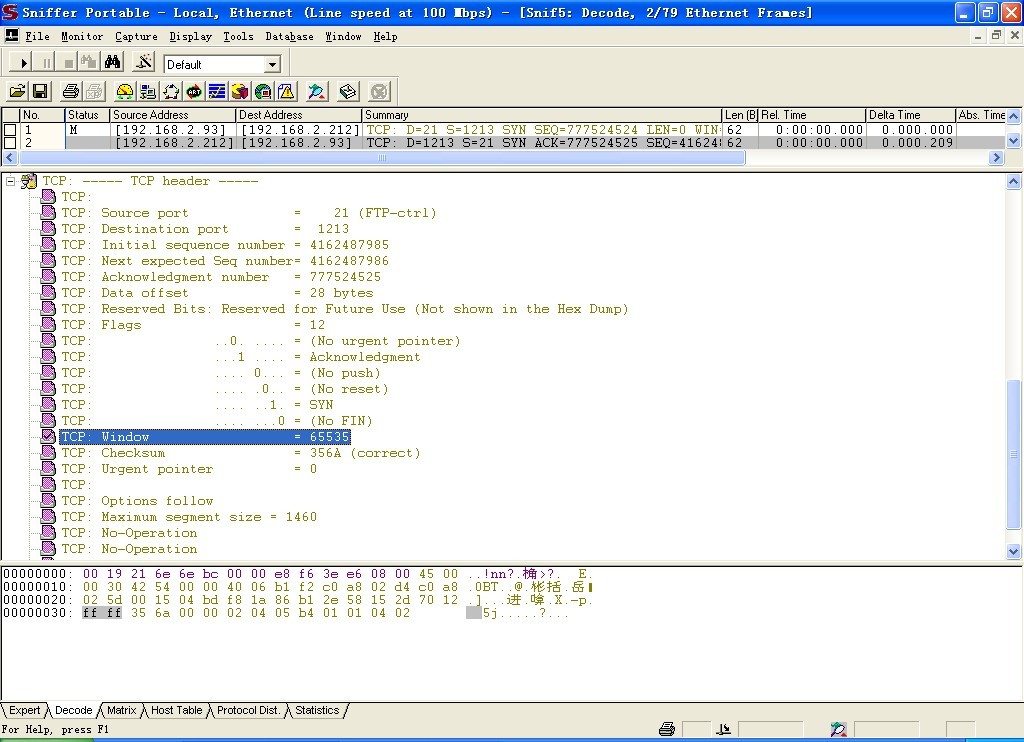Image resolution: width=1024 pixels, height=742 pixels.
Task: Click the status bar network connection icon
Action: [724, 729]
